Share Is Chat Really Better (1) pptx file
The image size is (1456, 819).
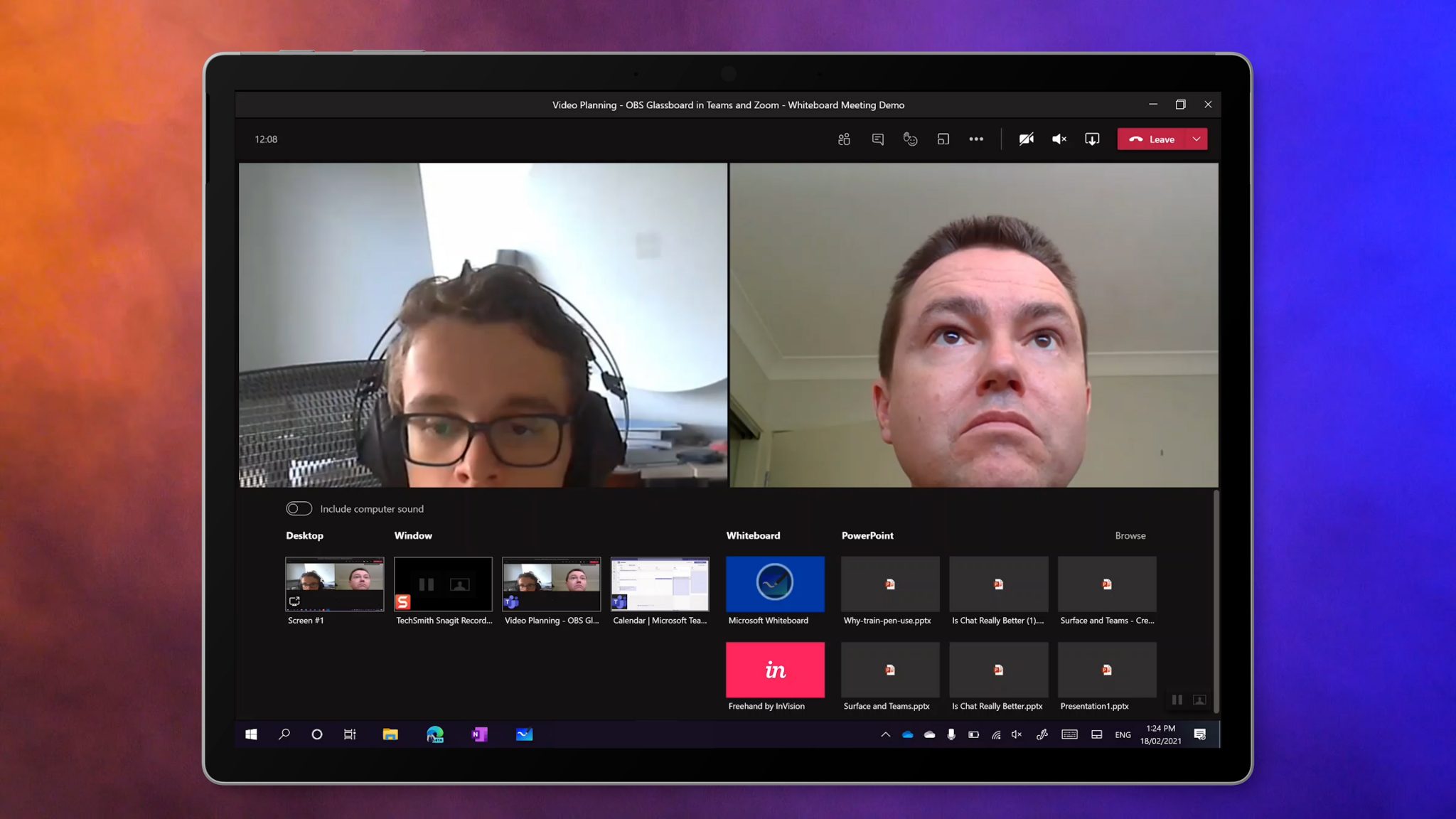click(x=998, y=584)
